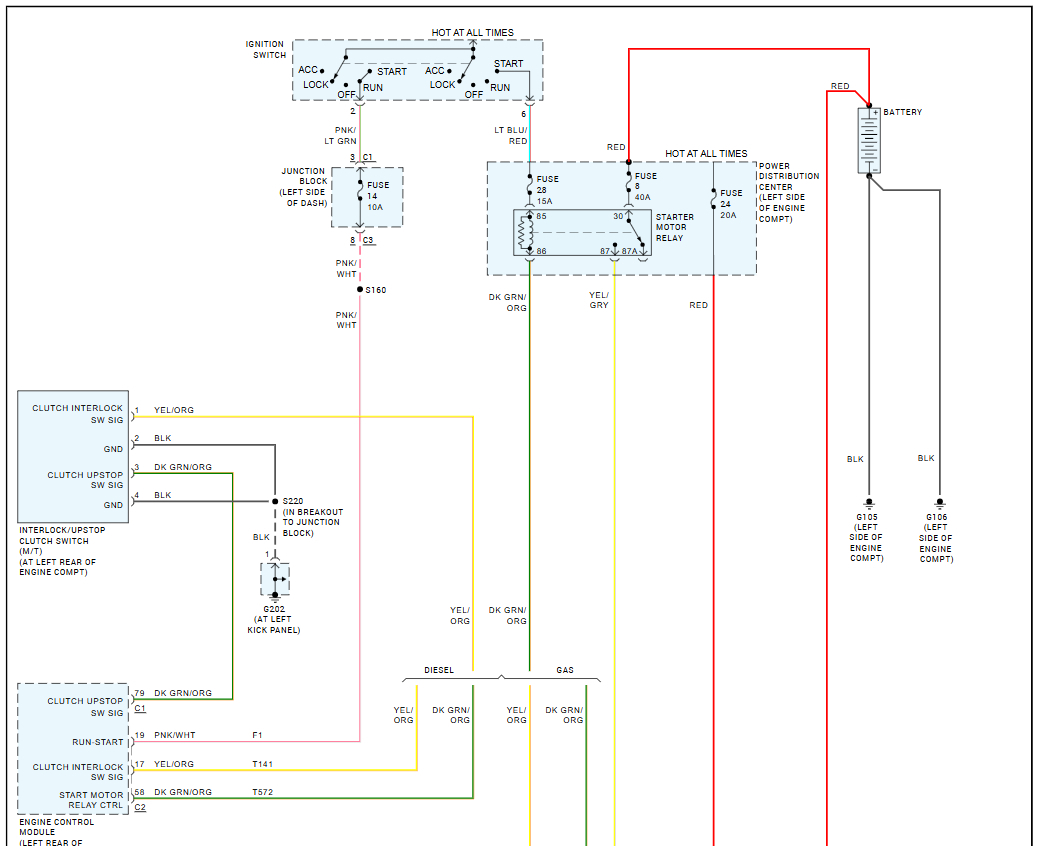Click the starter relay coil symbol
1042x846 pixels.
pos(526,233)
